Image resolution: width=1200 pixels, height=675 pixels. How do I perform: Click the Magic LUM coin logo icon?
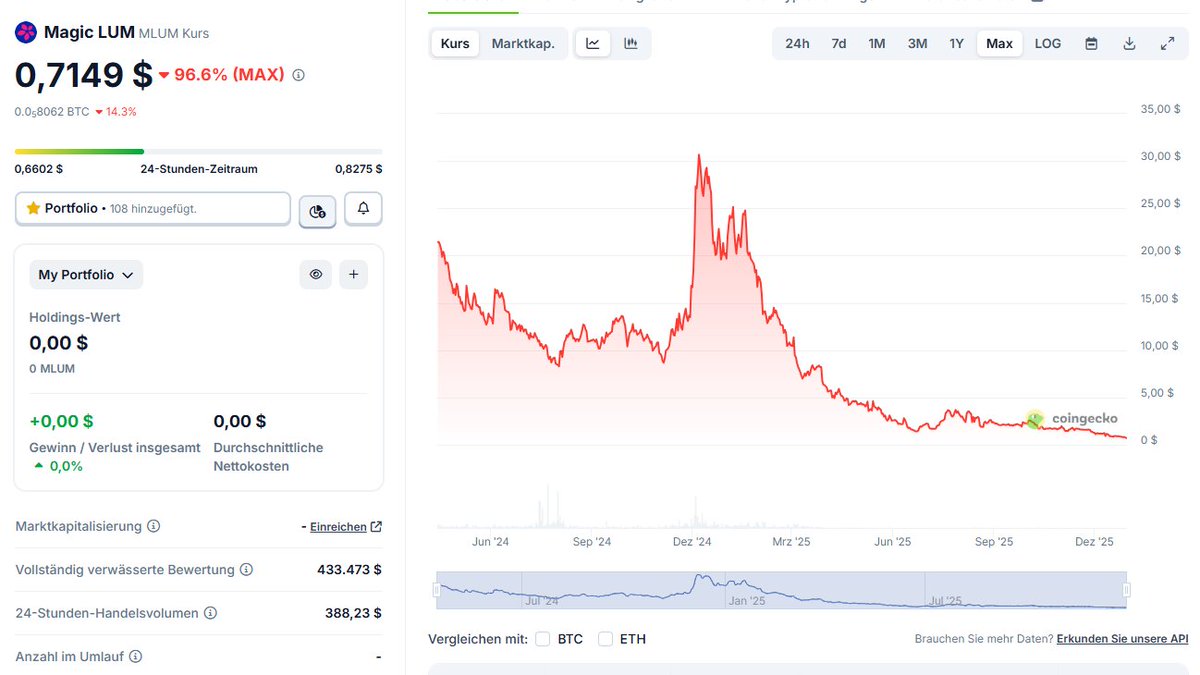25,33
